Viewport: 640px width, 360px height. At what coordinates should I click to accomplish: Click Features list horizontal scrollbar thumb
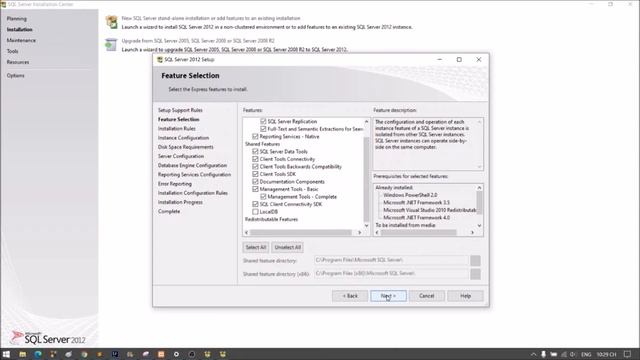[x=301, y=233]
